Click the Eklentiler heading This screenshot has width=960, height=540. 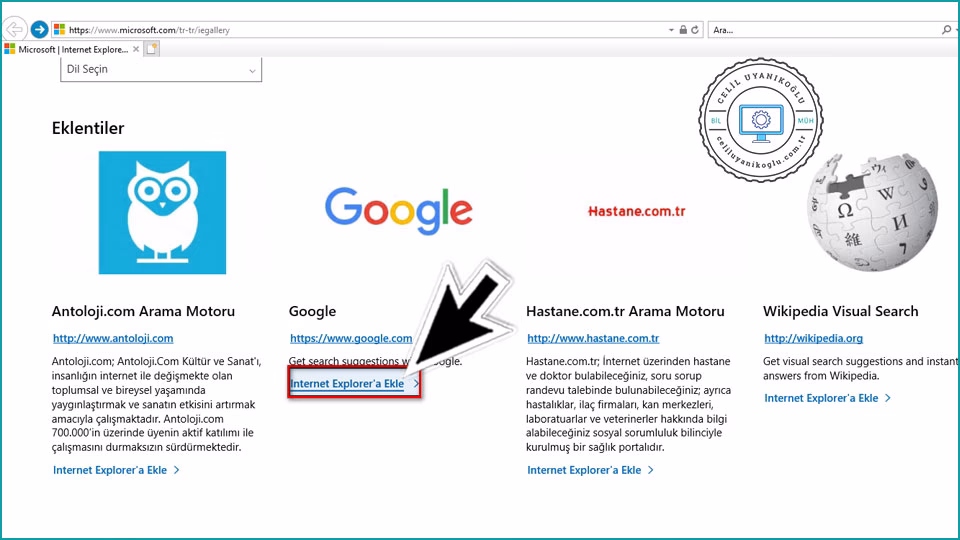point(88,128)
